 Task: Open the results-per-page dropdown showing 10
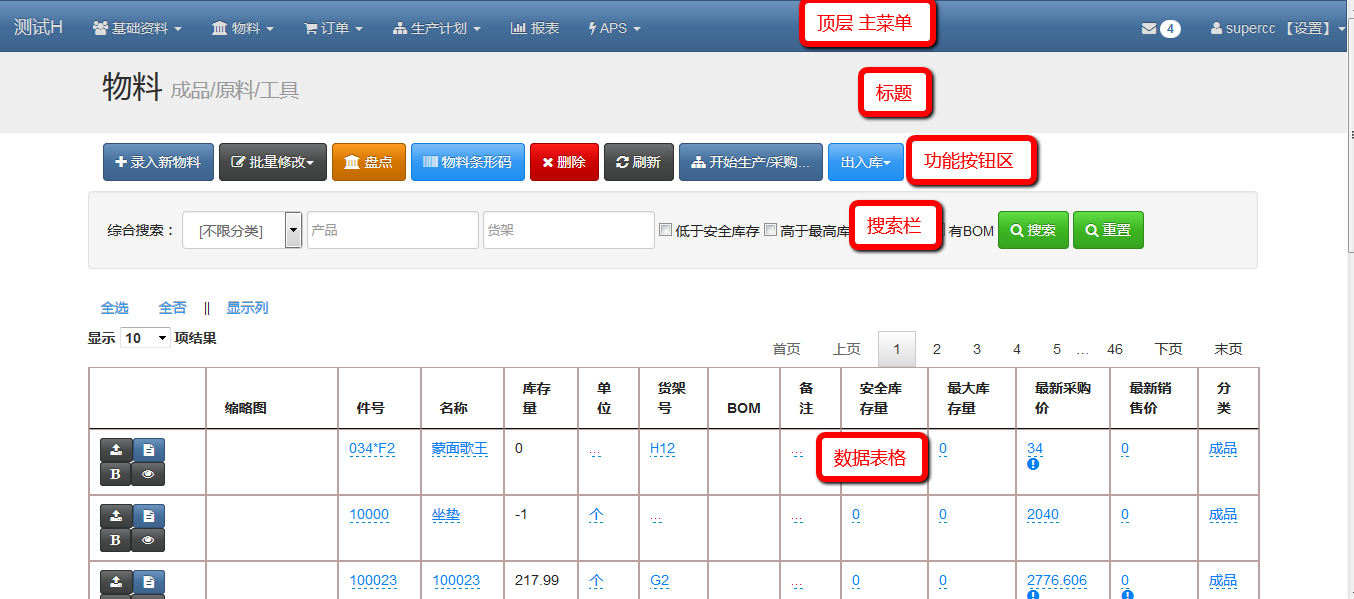click(146, 338)
